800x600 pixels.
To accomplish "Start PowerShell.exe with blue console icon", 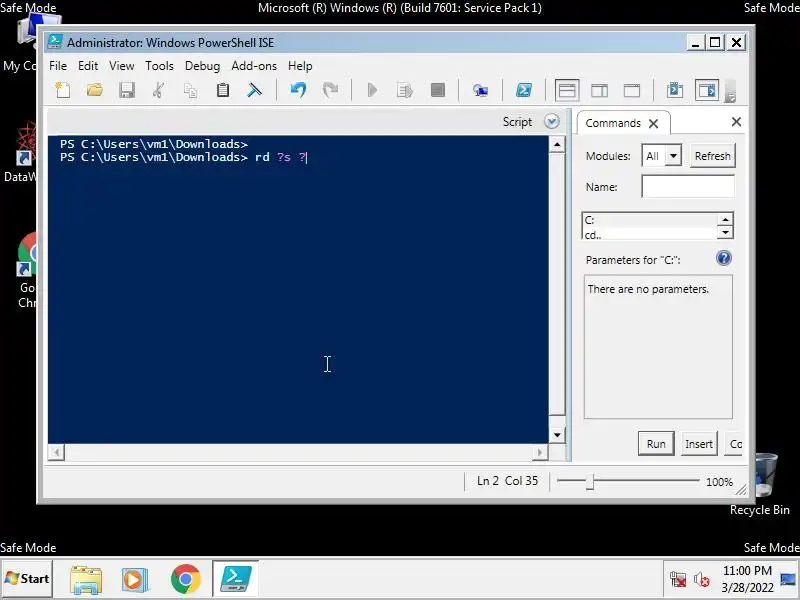I will click(x=524, y=90).
